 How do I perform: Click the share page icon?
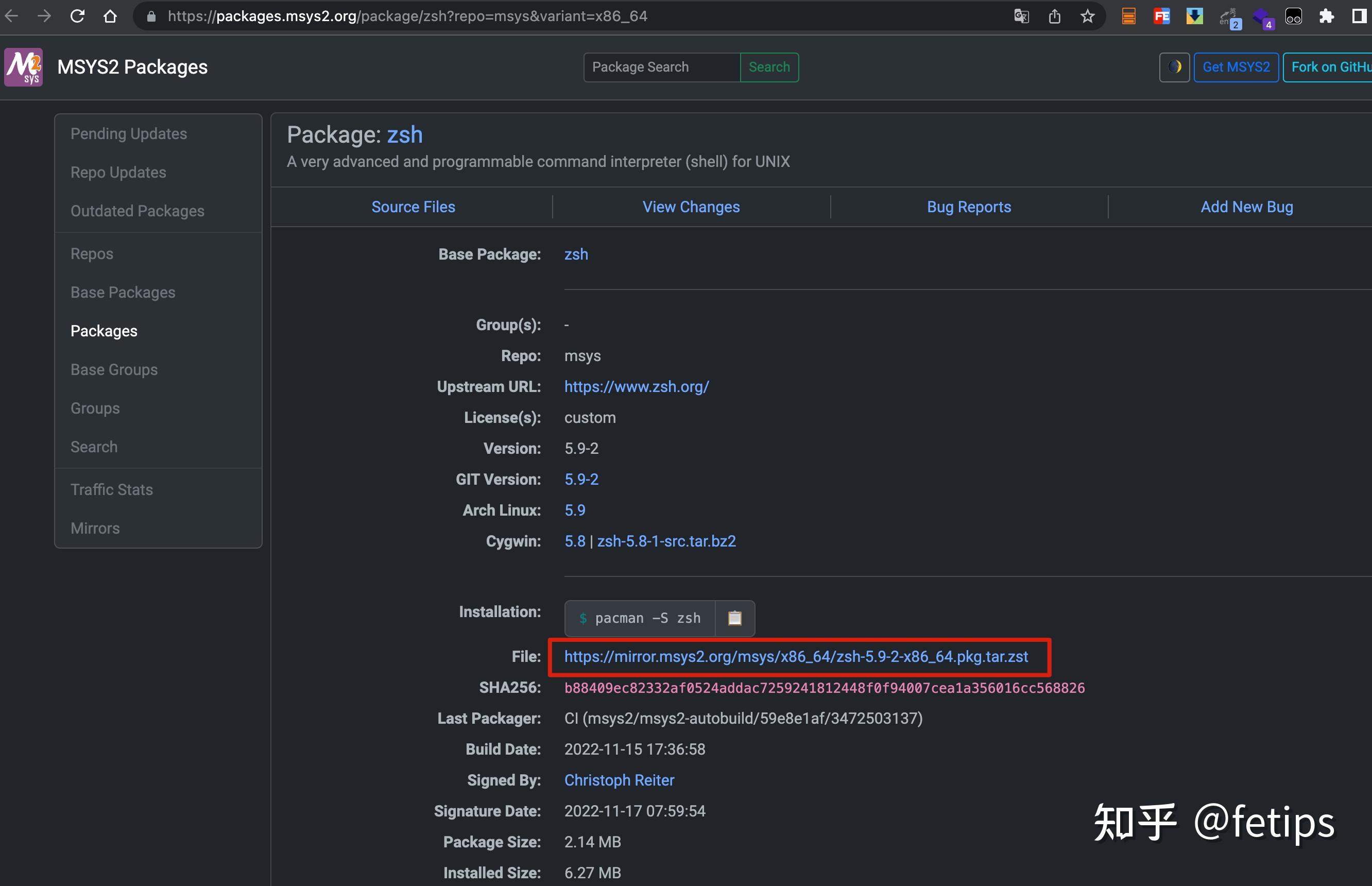[1054, 16]
